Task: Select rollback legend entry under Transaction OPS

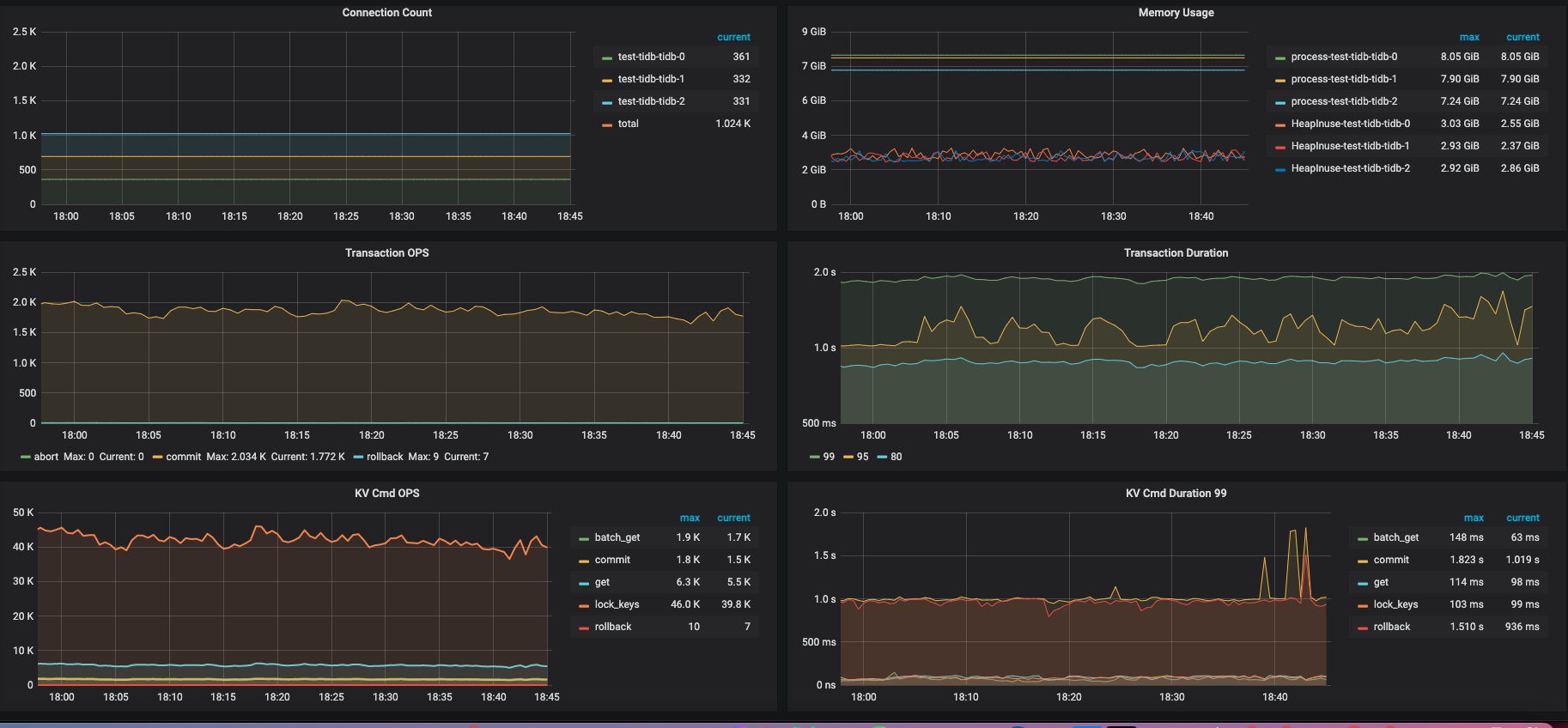Action: (x=385, y=457)
